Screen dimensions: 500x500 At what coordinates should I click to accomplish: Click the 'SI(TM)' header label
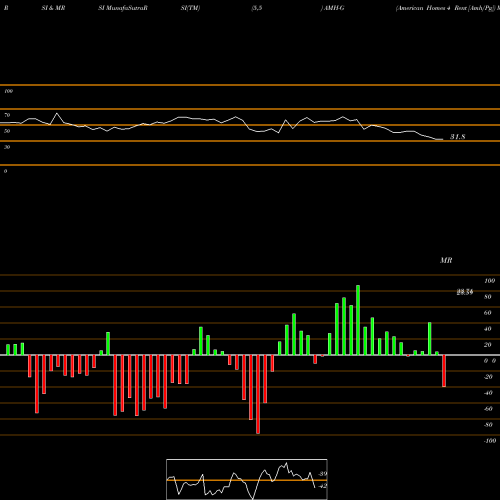point(190,8)
